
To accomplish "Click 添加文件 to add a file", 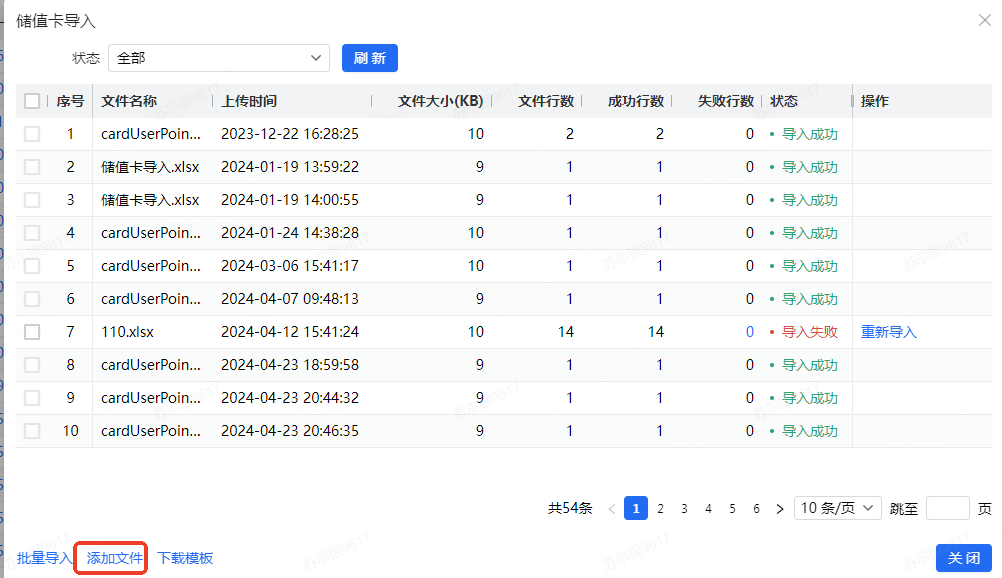I will pos(115,558).
